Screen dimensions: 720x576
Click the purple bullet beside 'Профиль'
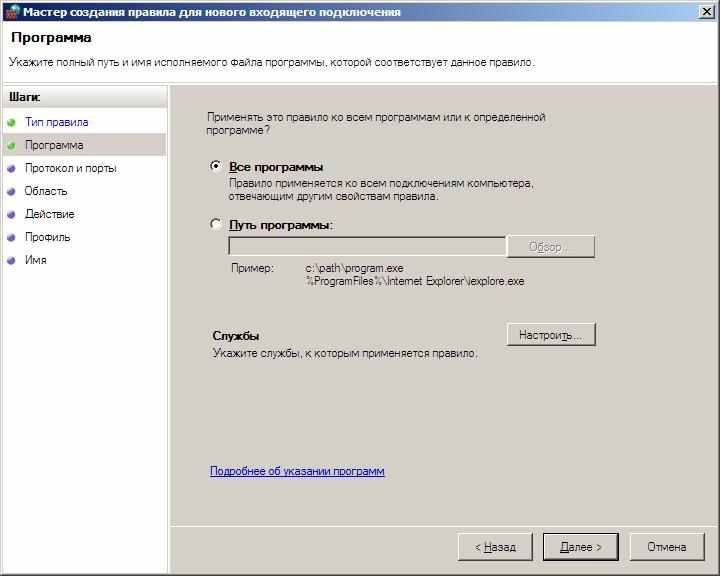[11, 237]
